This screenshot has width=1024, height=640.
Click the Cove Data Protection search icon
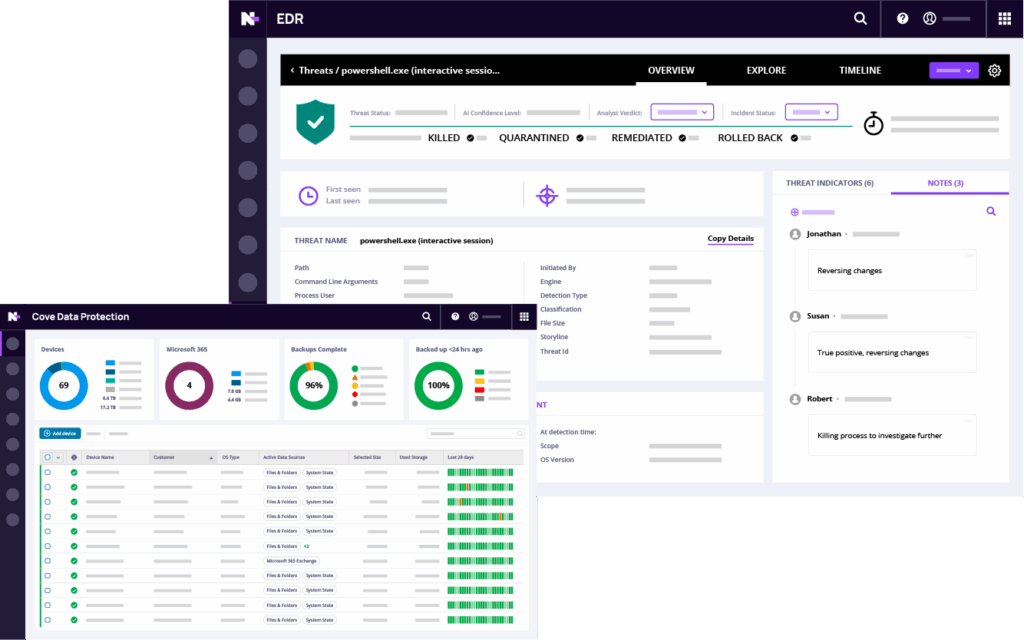pyautogui.click(x=427, y=317)
